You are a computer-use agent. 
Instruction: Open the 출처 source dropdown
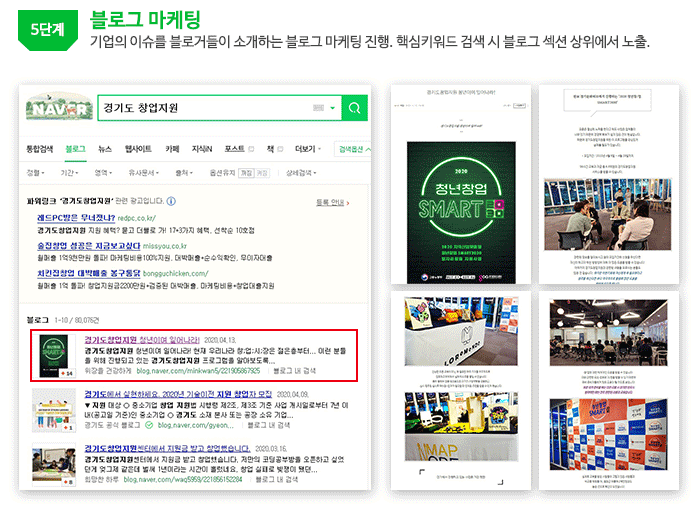[184, 173]
